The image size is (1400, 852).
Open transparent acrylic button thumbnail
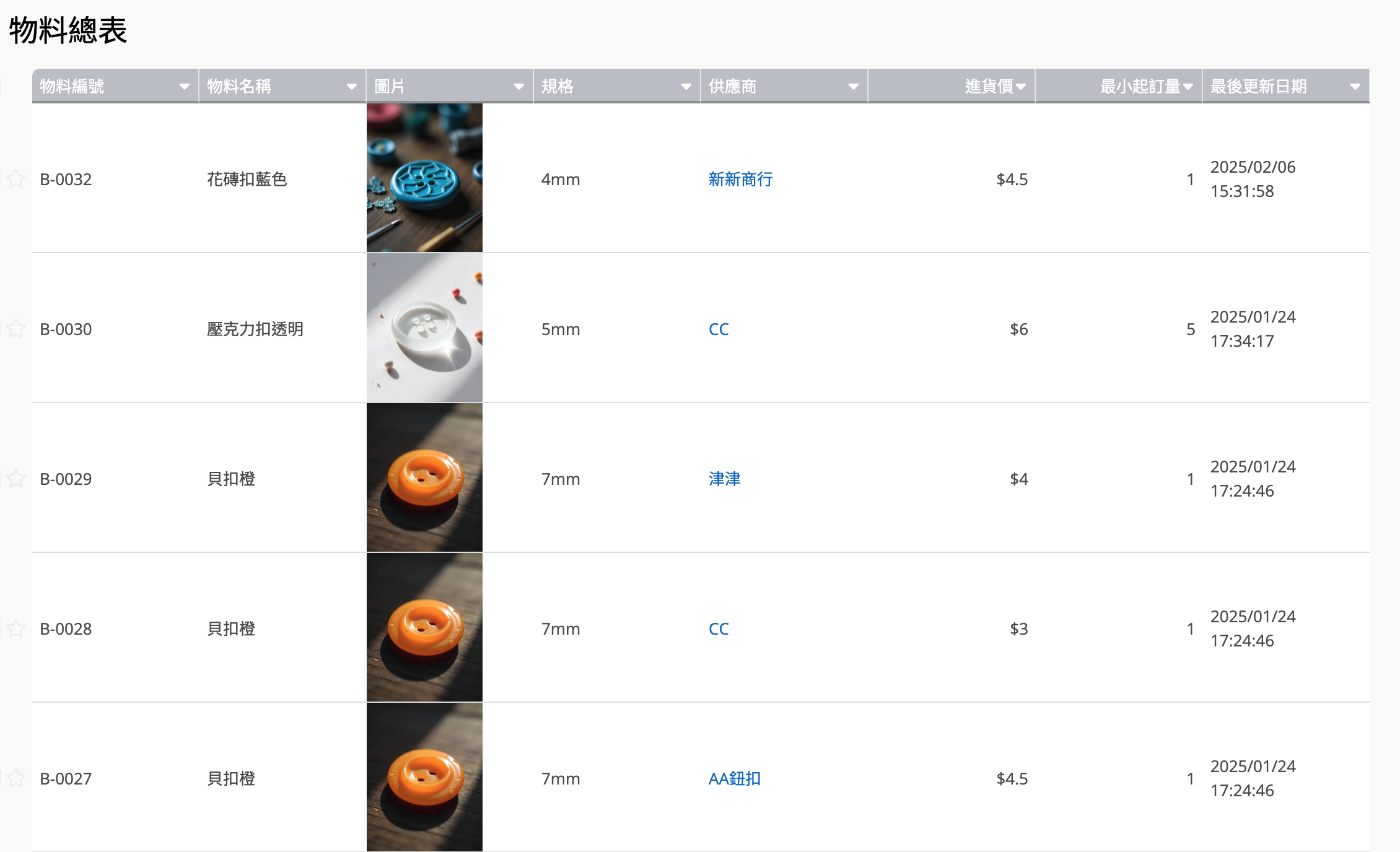(x=424, y=328)
